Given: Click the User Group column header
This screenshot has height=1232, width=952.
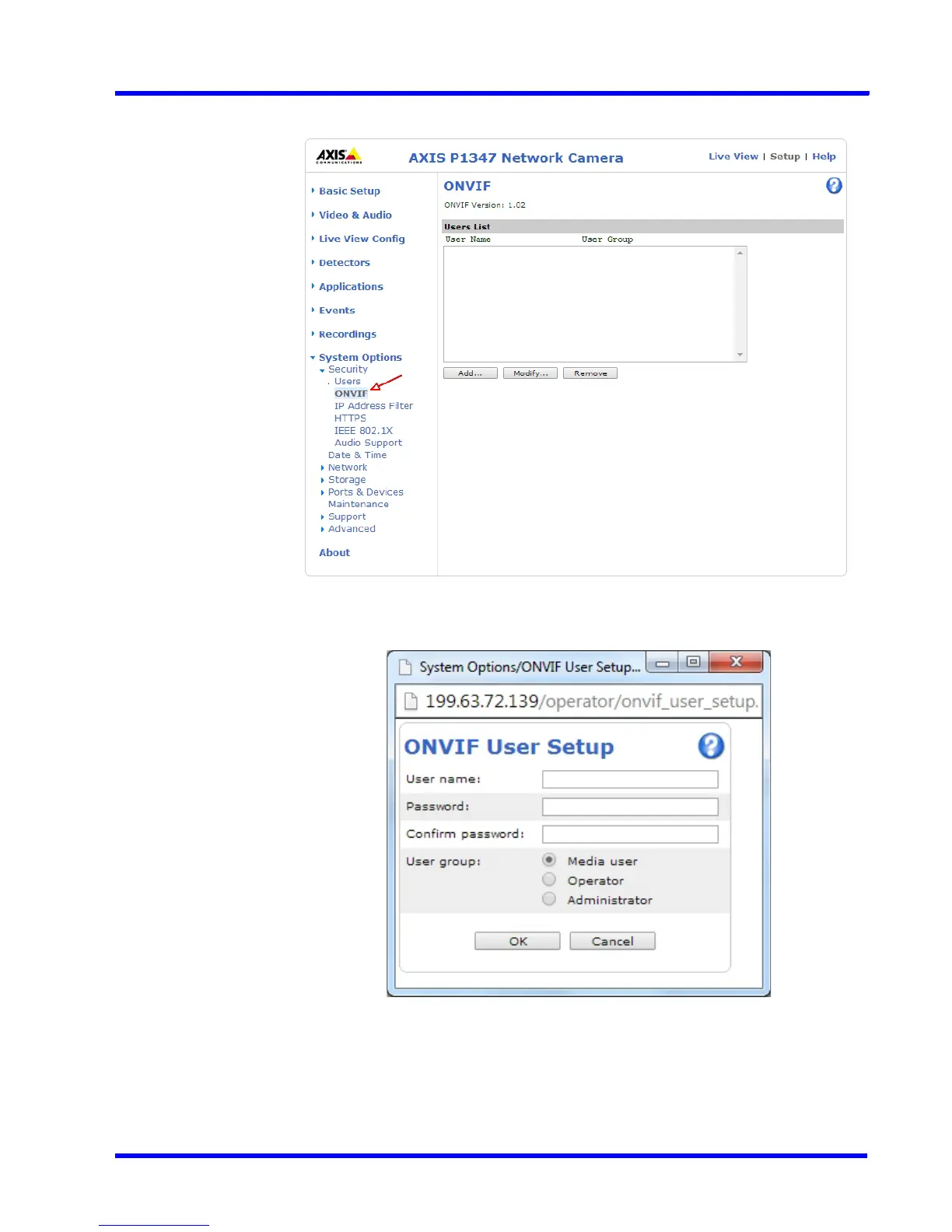Looking at the screenshot, I should coord(607,240).
